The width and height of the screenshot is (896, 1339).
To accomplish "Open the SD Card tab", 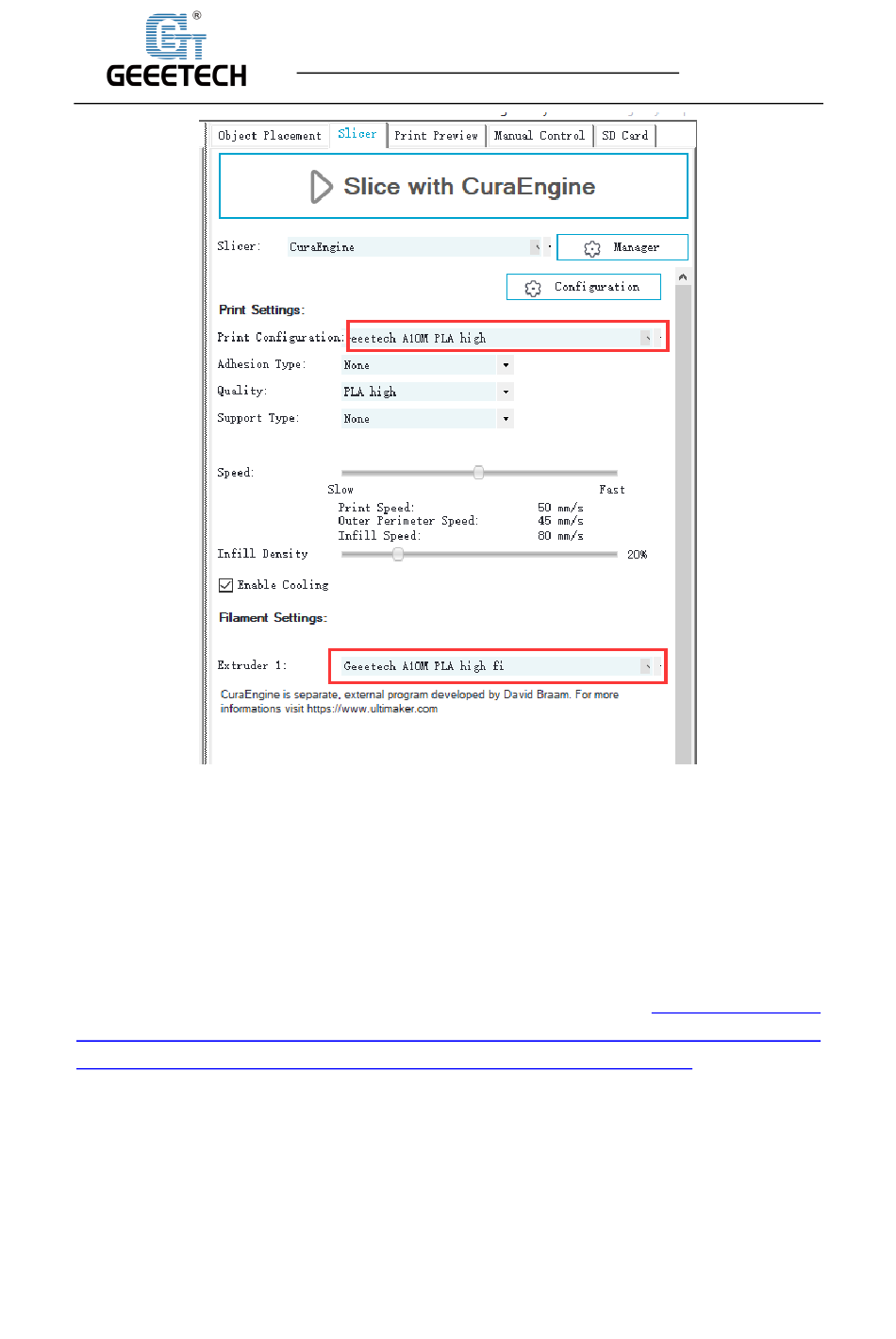I will tap(625, 136).
